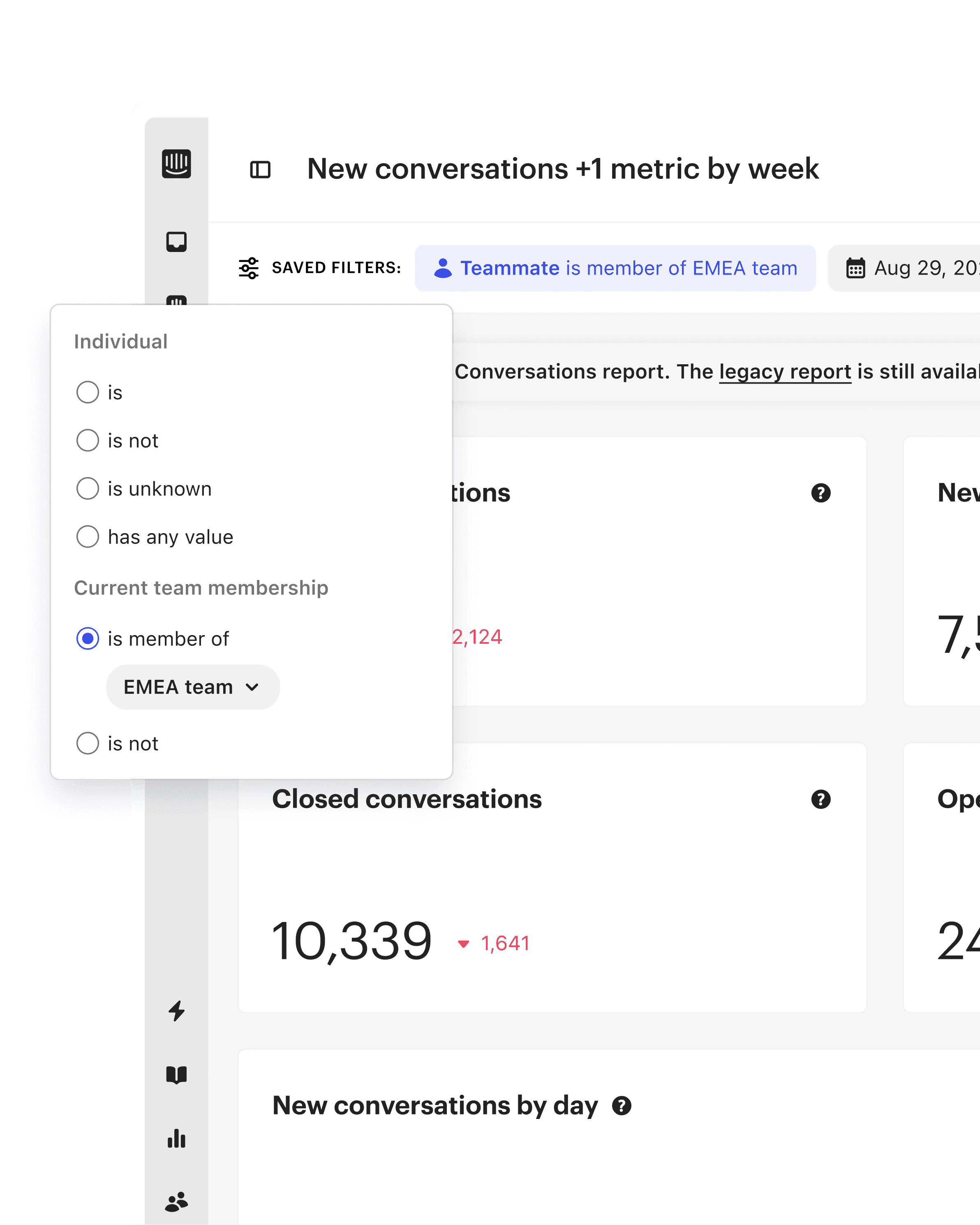Open the EMEA team dropdown

click(x=193, y=687)
